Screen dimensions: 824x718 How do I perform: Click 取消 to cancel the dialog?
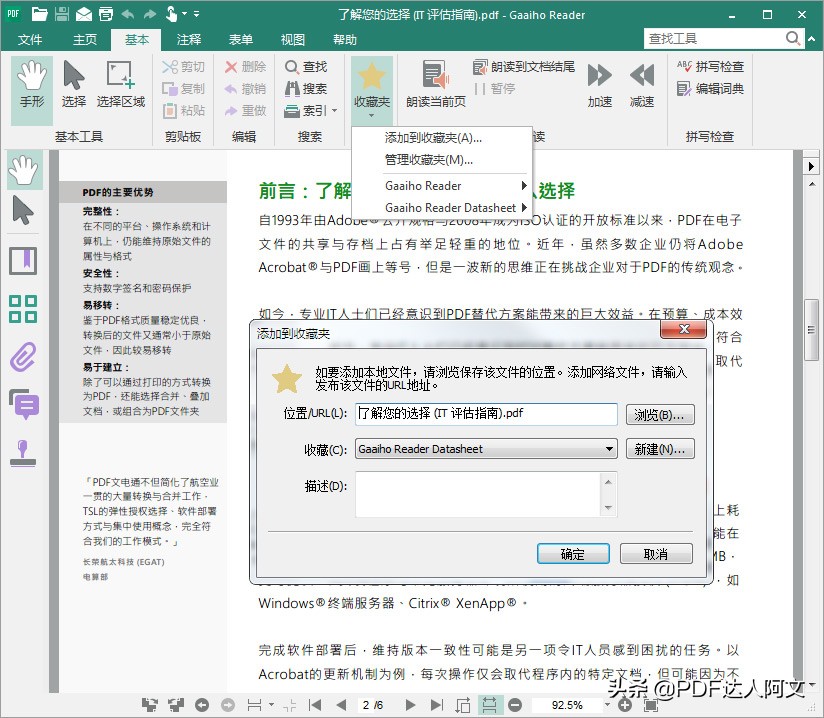coord(656,553)
